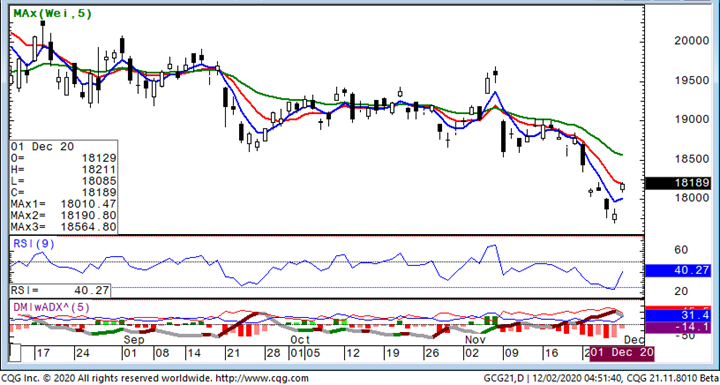Select the highlighted 01 Dec 20 cursor date
The image size is (720, 385).
coord(621,354)
